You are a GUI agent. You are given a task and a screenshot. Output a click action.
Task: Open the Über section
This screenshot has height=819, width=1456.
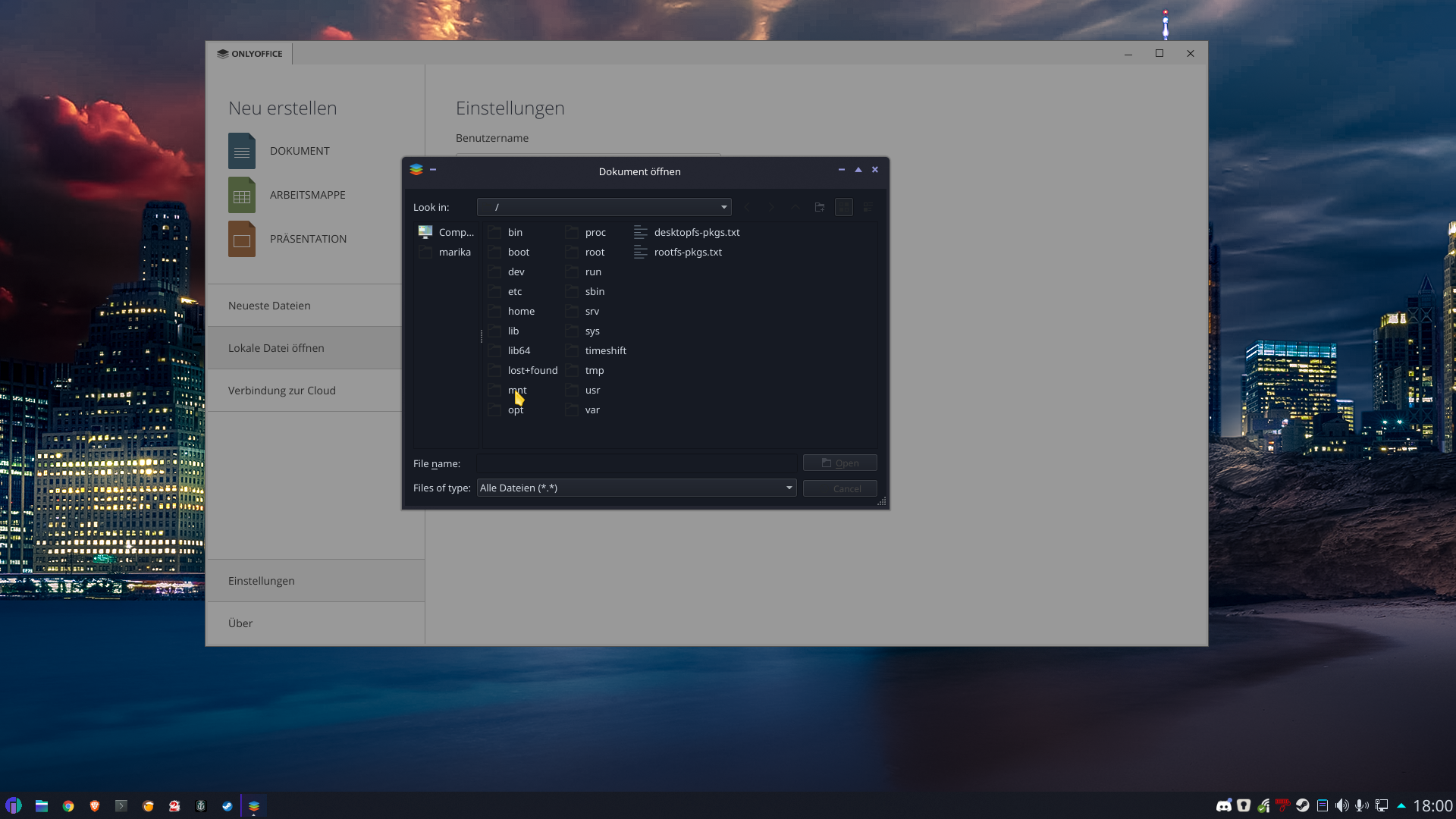pyautogui.click(x=240, y=623)
